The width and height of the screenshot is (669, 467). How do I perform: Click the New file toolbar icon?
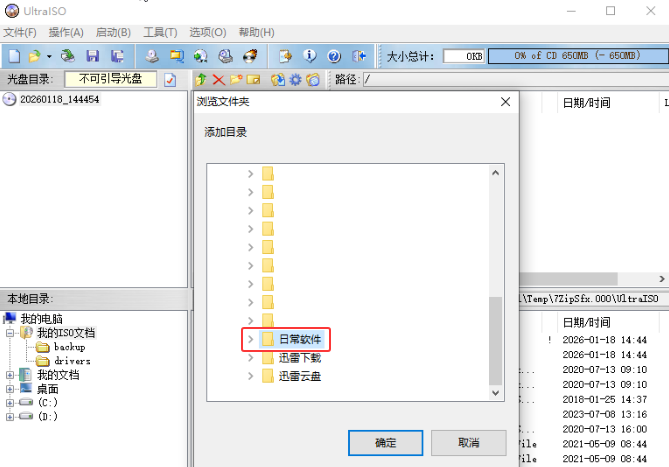point(14,56)
